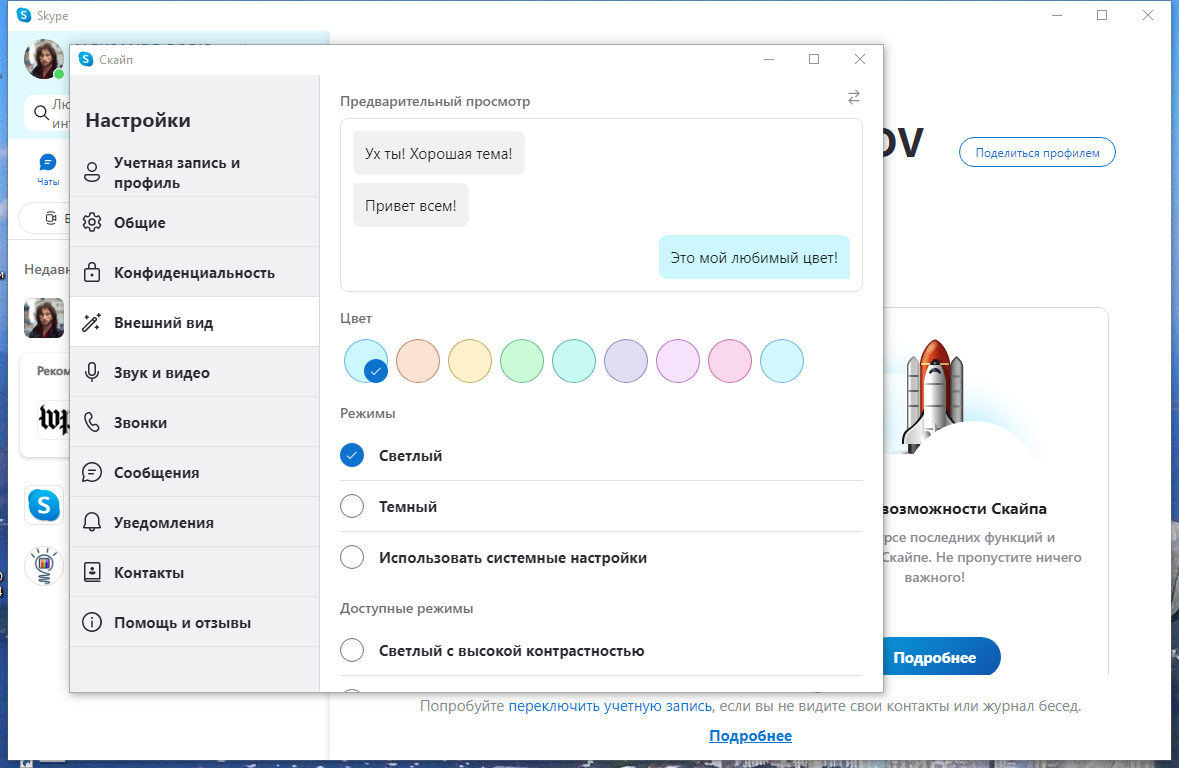Choose the salmon-orange color swatch
Viewport: 1179px width, 768px height.
coord(418,361)
